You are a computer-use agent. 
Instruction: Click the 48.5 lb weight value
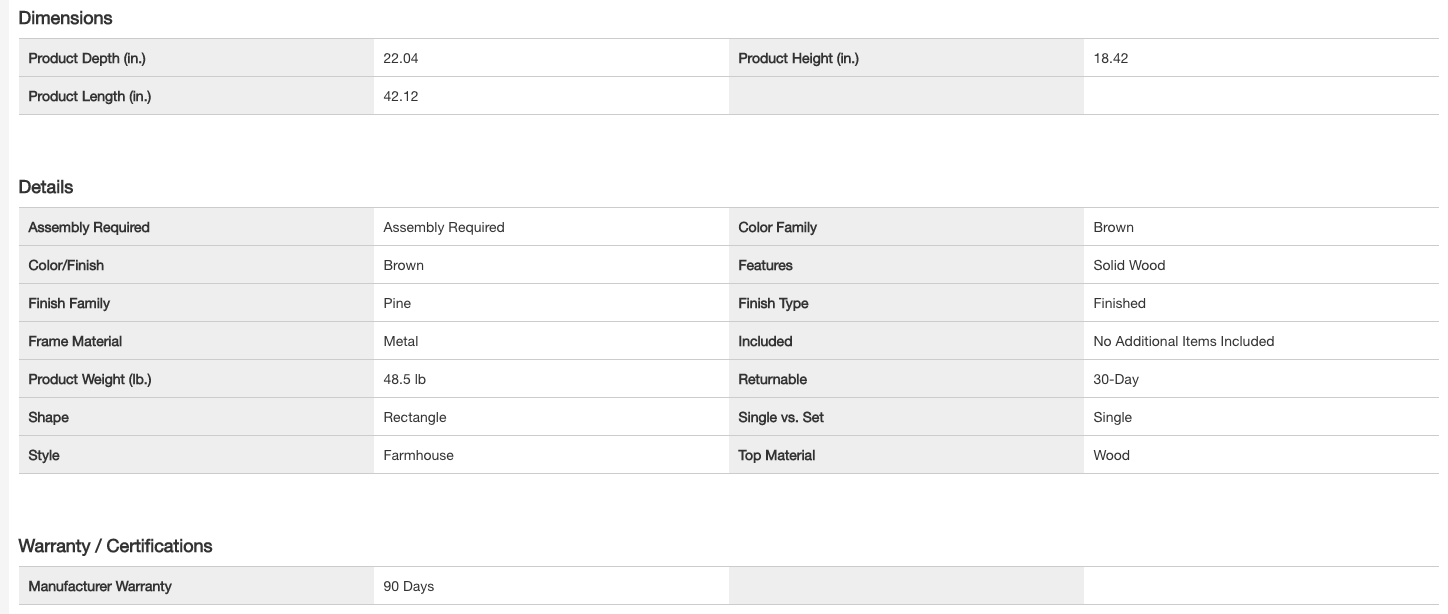(x=405, y=380)
